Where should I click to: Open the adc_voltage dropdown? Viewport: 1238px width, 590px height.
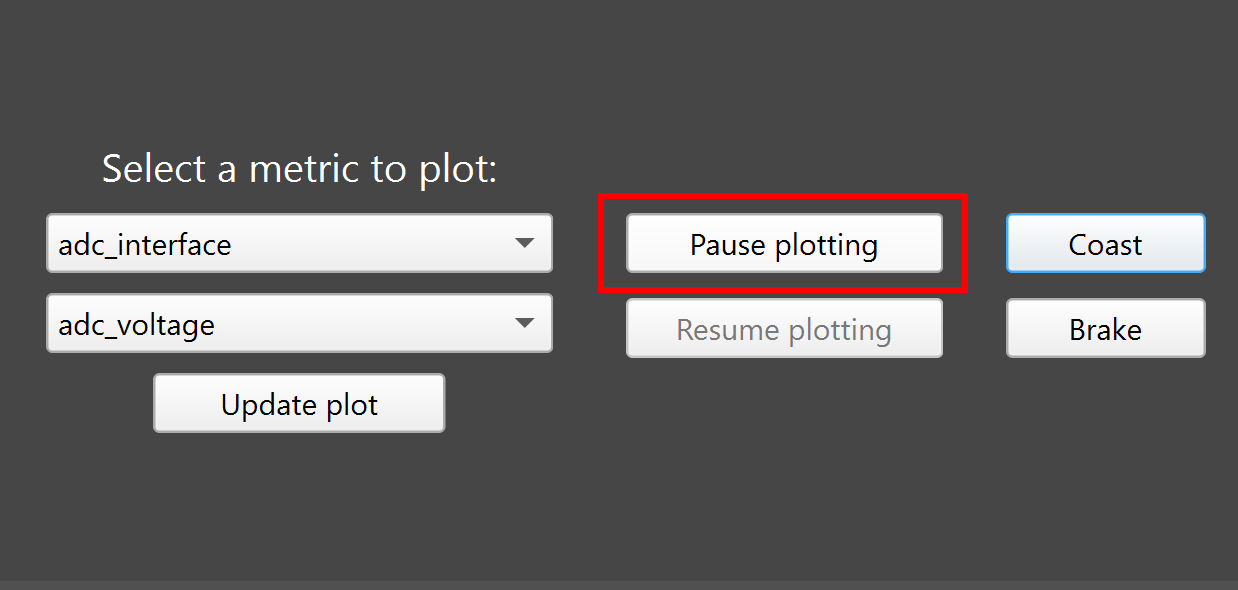[299, 323]
